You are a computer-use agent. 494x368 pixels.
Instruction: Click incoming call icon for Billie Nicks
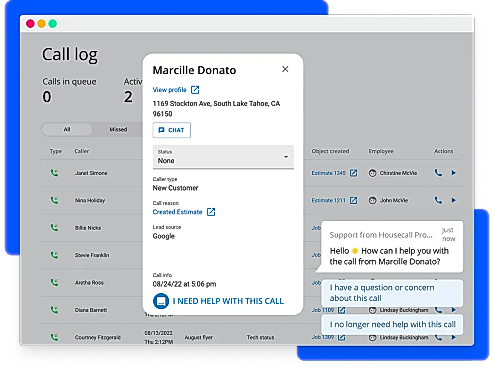point(54,227)
